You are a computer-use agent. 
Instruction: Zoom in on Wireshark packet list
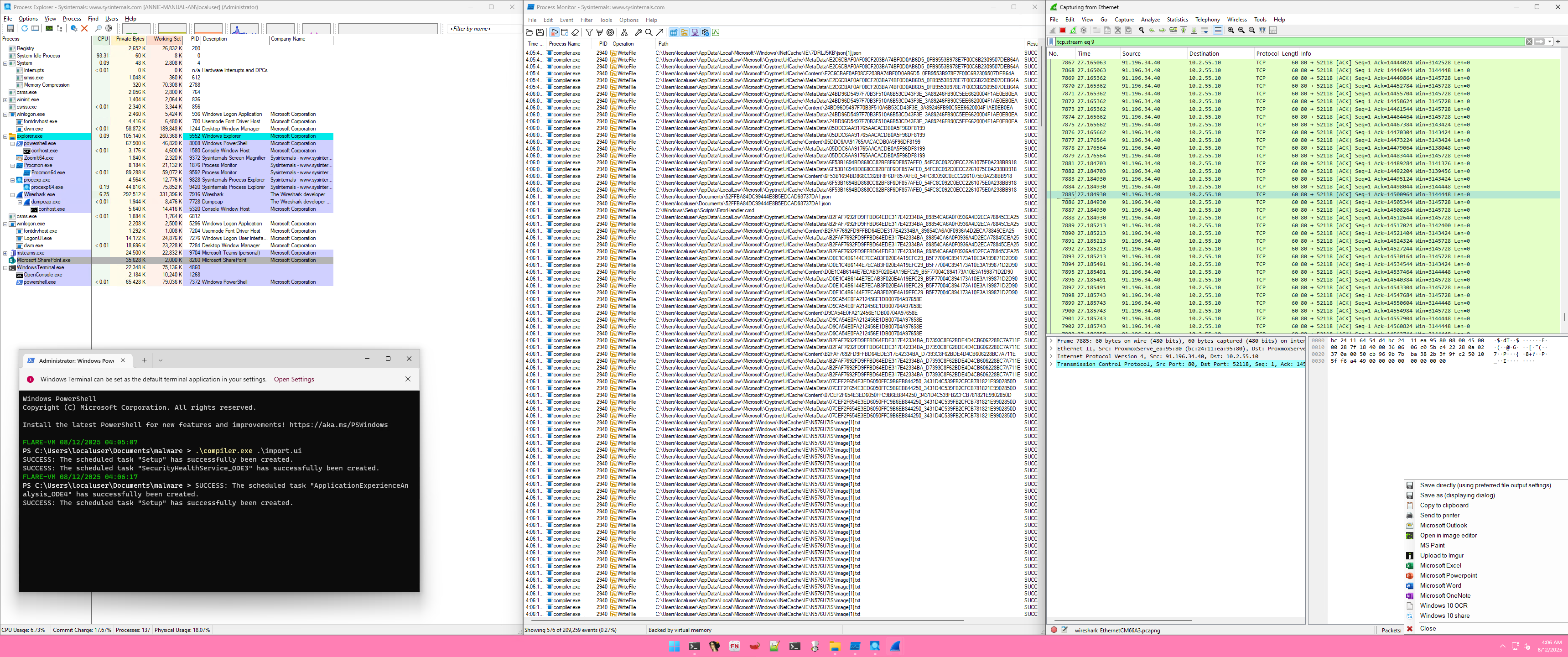pos(1231,30)
